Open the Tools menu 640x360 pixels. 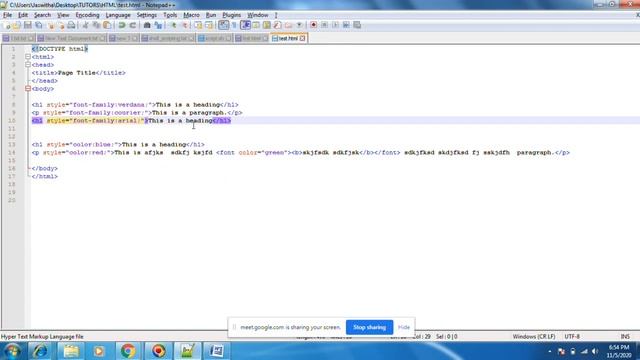coord(170,15)
